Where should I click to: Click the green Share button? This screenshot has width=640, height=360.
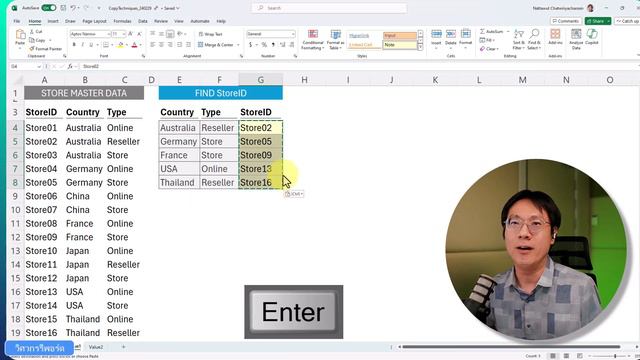pyautogui.click(x=598, y=21)
